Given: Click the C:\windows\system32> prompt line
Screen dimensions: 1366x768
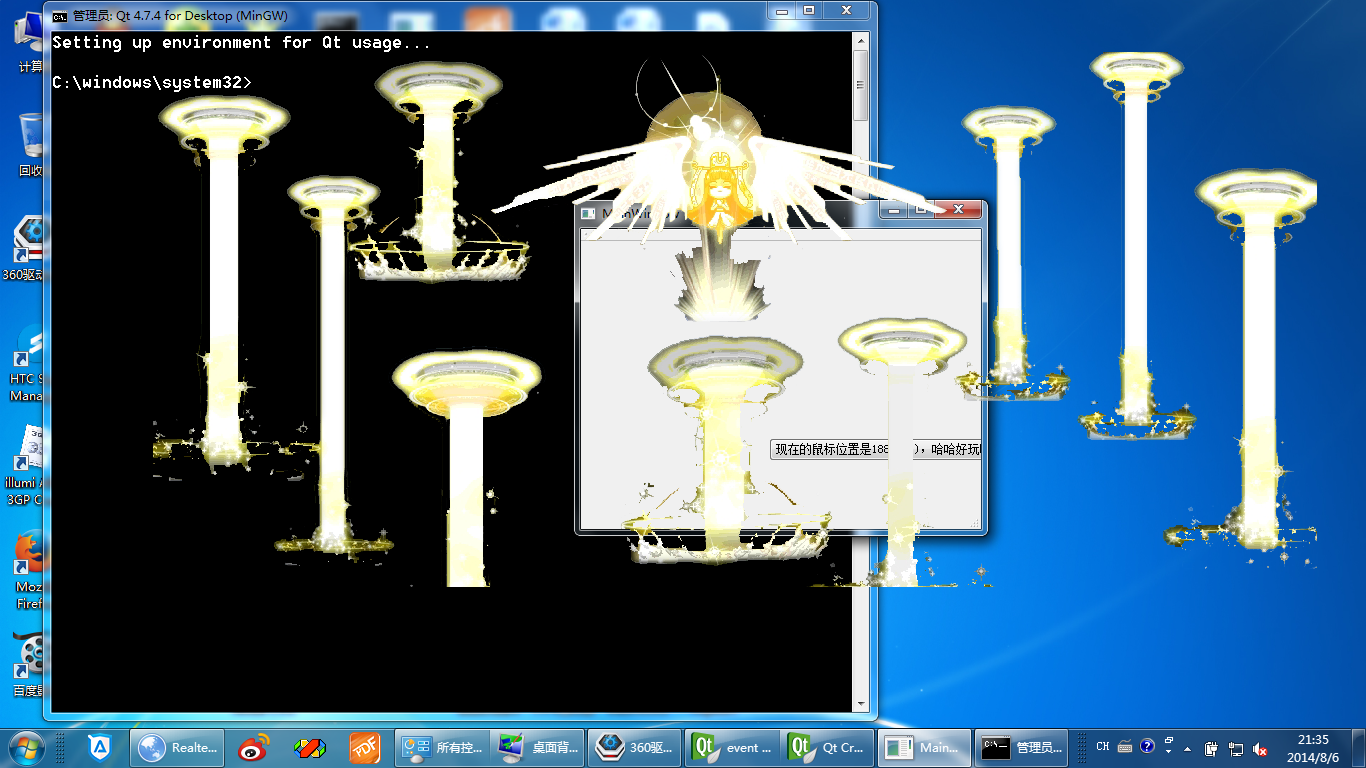Looking at the screenshot, I should 152,82.
